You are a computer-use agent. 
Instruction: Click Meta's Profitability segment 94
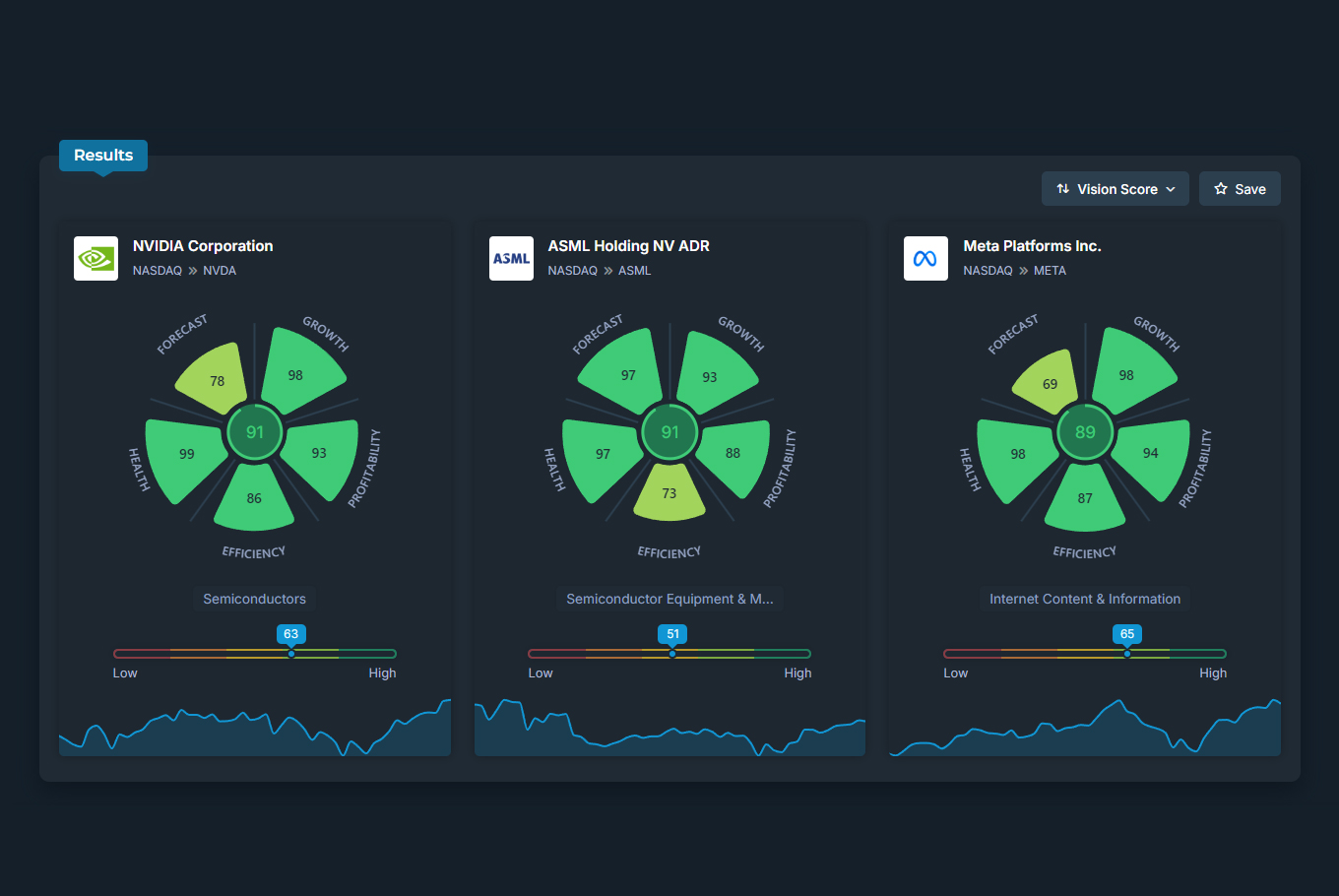pos(1153,456)
